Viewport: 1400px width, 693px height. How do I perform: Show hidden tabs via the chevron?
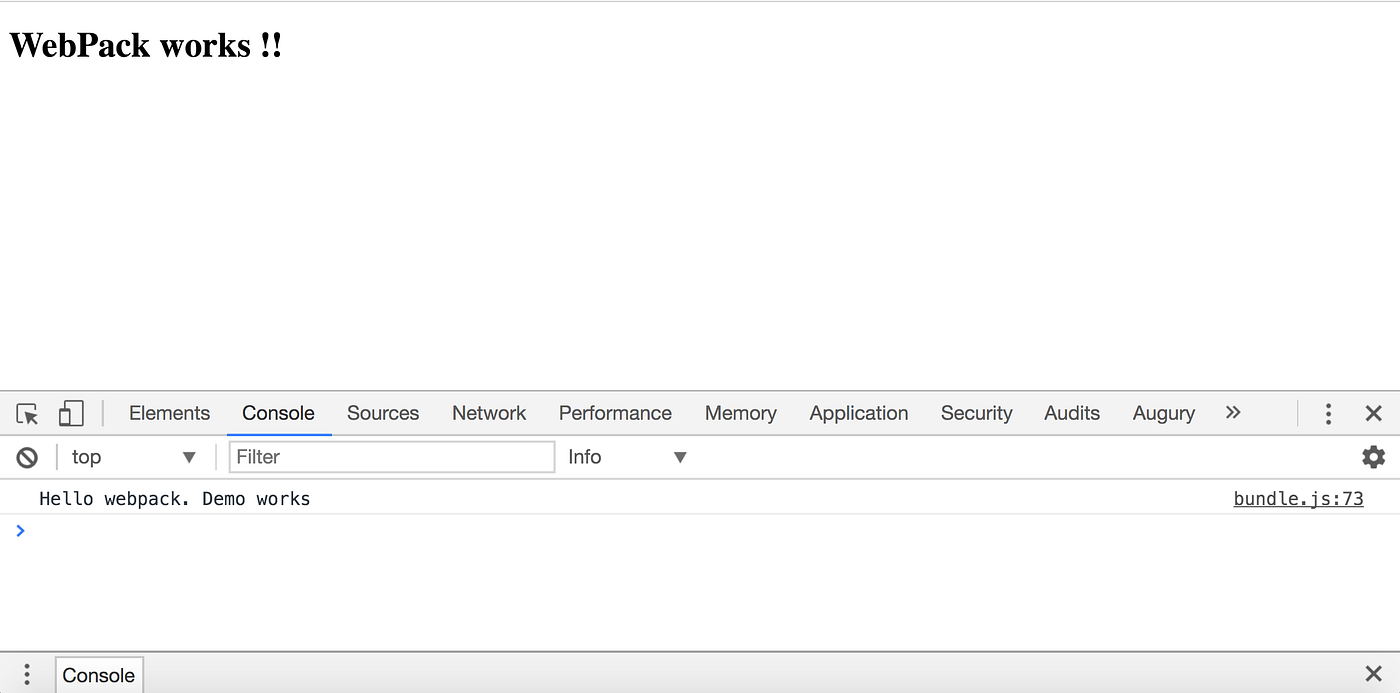point(1233,413)
